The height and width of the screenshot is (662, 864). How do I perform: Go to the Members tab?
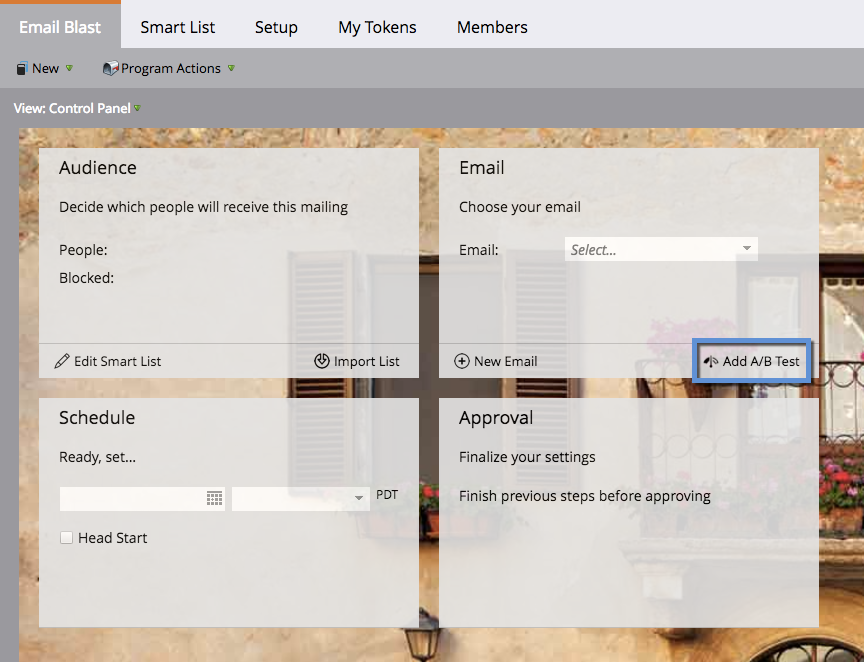(492, 27)
